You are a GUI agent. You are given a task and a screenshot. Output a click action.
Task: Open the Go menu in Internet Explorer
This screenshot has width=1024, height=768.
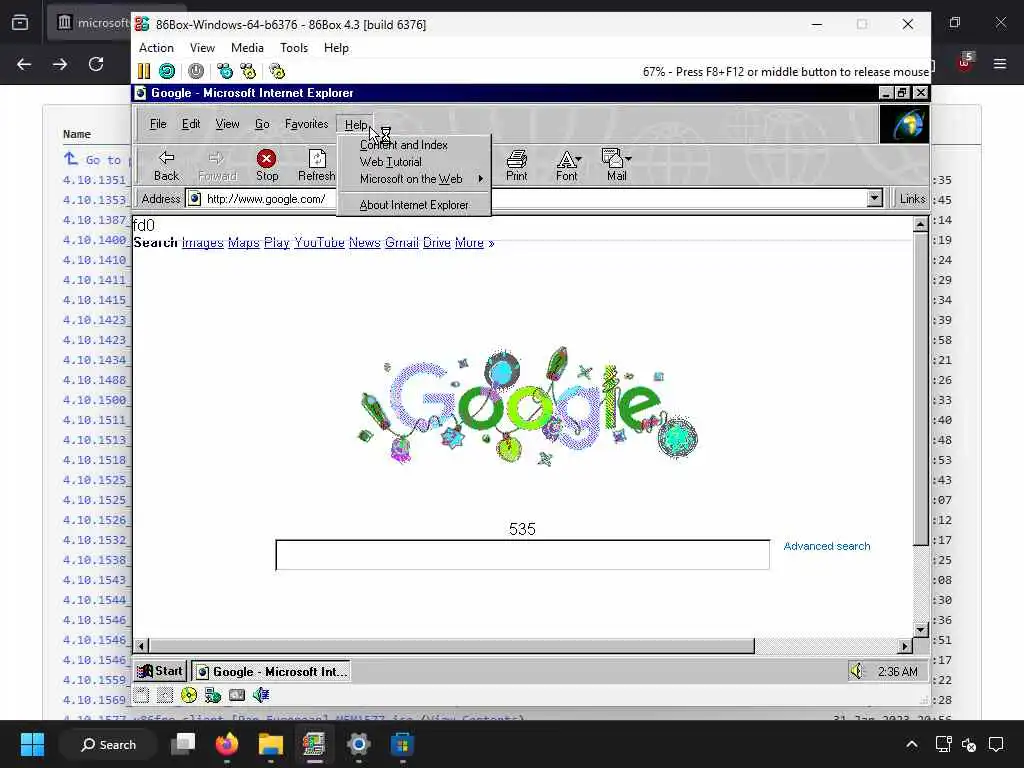[262, 124]
